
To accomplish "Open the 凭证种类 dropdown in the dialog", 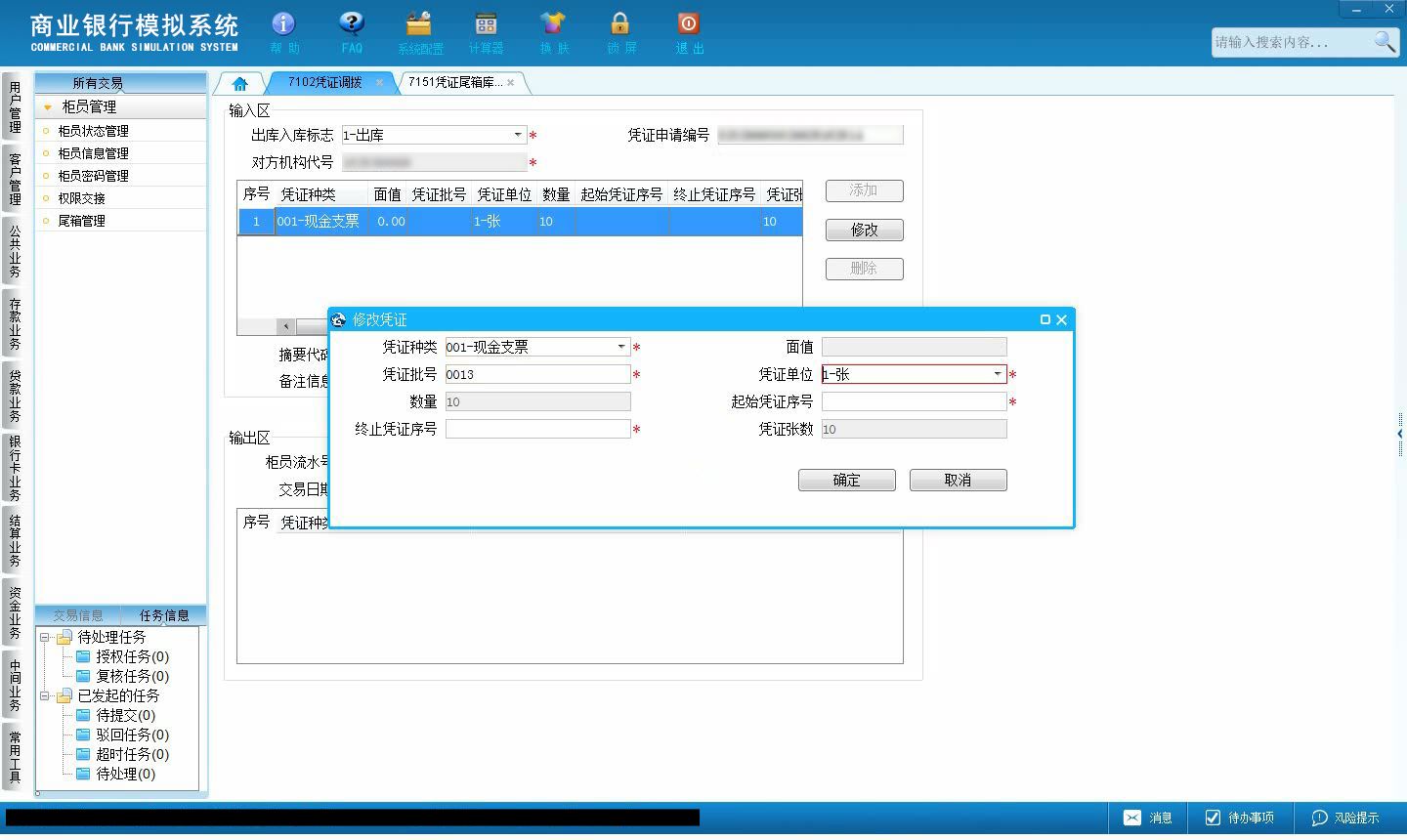I will coord(621,347).
